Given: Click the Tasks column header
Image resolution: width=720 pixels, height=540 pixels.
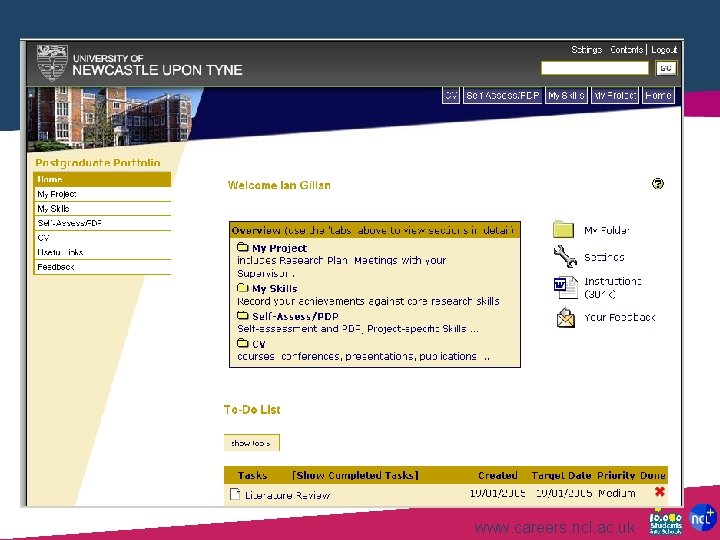Looking at the screenshot, I should (x=252, y=475).
